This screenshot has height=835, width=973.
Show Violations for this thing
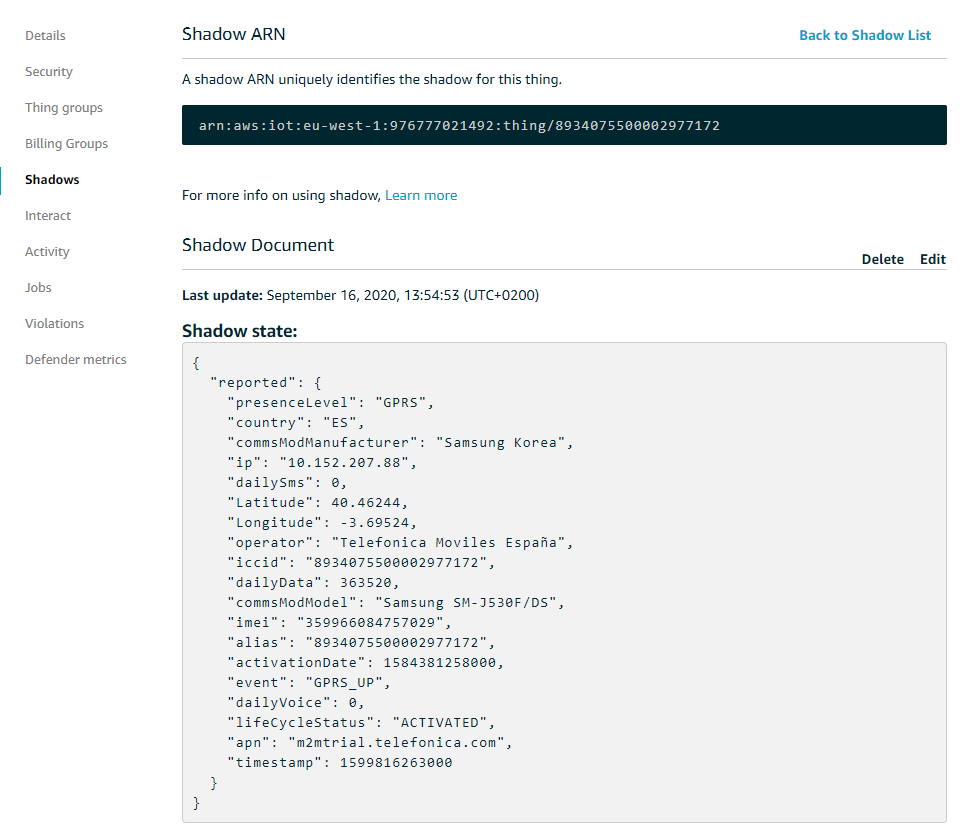pyautogui.click(x=54, y=324)
